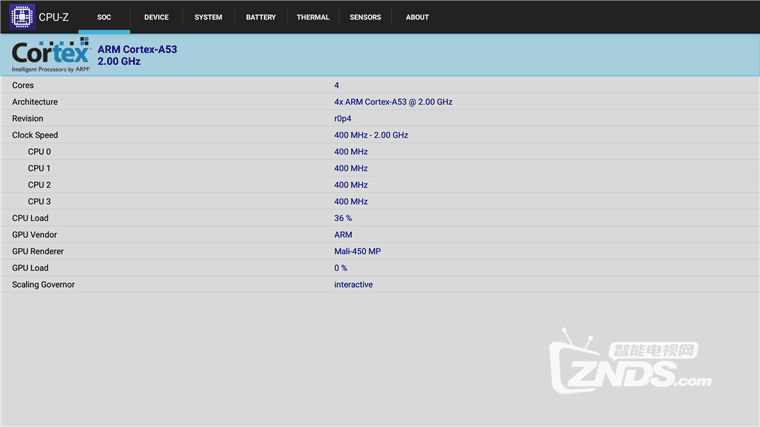The width and height of the screenshot is (760, 427).
Task: Select the GPU Vendor label
Action: (x=34, y=235)
